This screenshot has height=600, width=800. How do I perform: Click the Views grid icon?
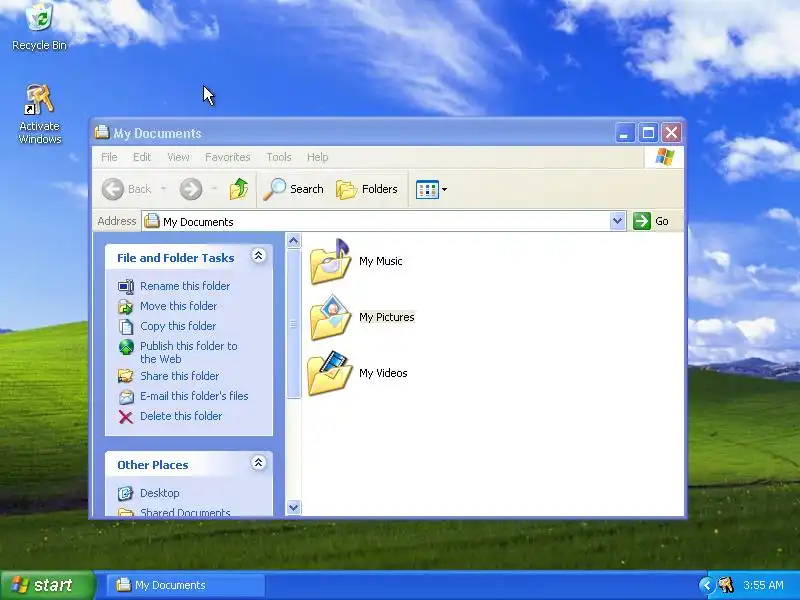[427, 189]
